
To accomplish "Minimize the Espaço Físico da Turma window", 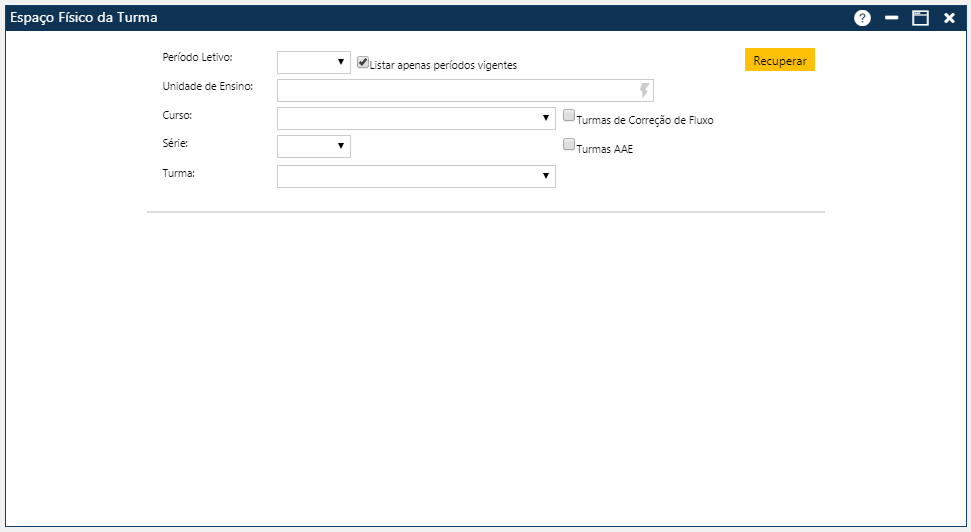I will 892,18.
